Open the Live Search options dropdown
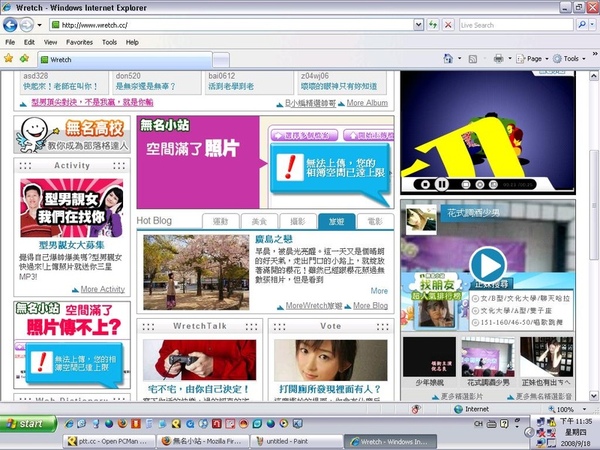Screen dimensions: 600x450 (592, 25)
